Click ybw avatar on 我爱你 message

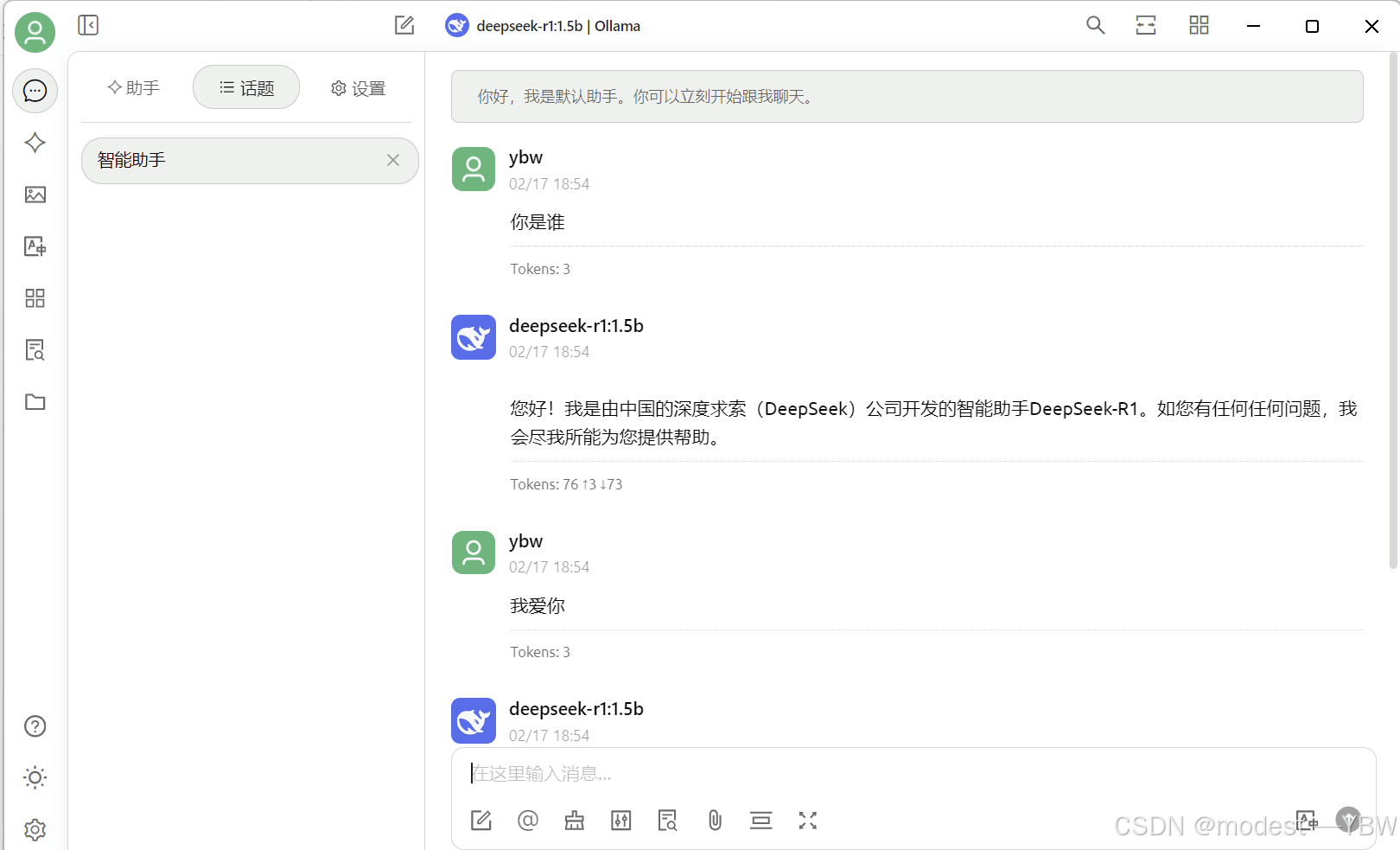pyautogui.click(x=474, y=553)
